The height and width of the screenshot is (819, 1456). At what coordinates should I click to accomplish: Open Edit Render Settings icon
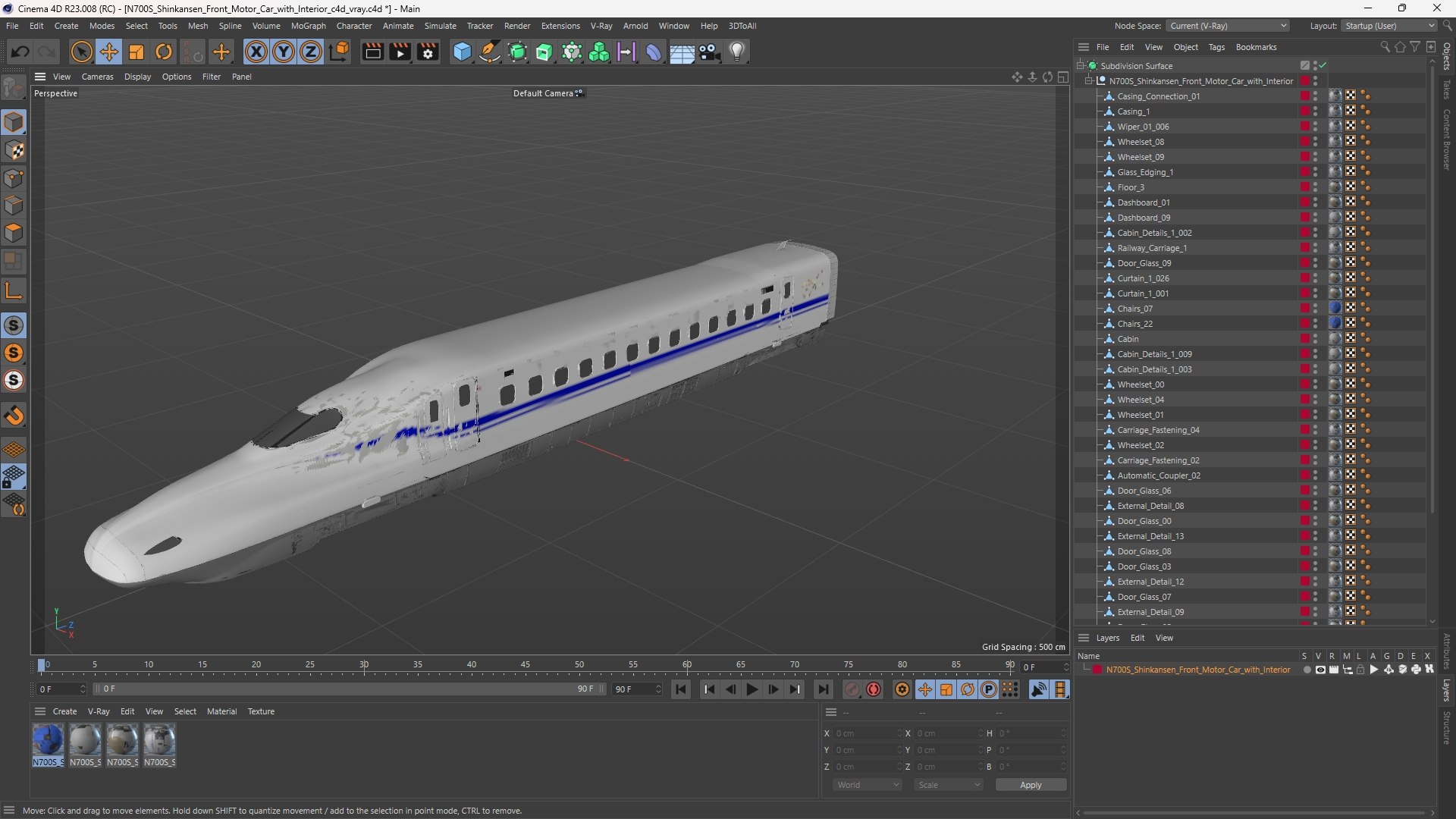[x=428, y=52]
